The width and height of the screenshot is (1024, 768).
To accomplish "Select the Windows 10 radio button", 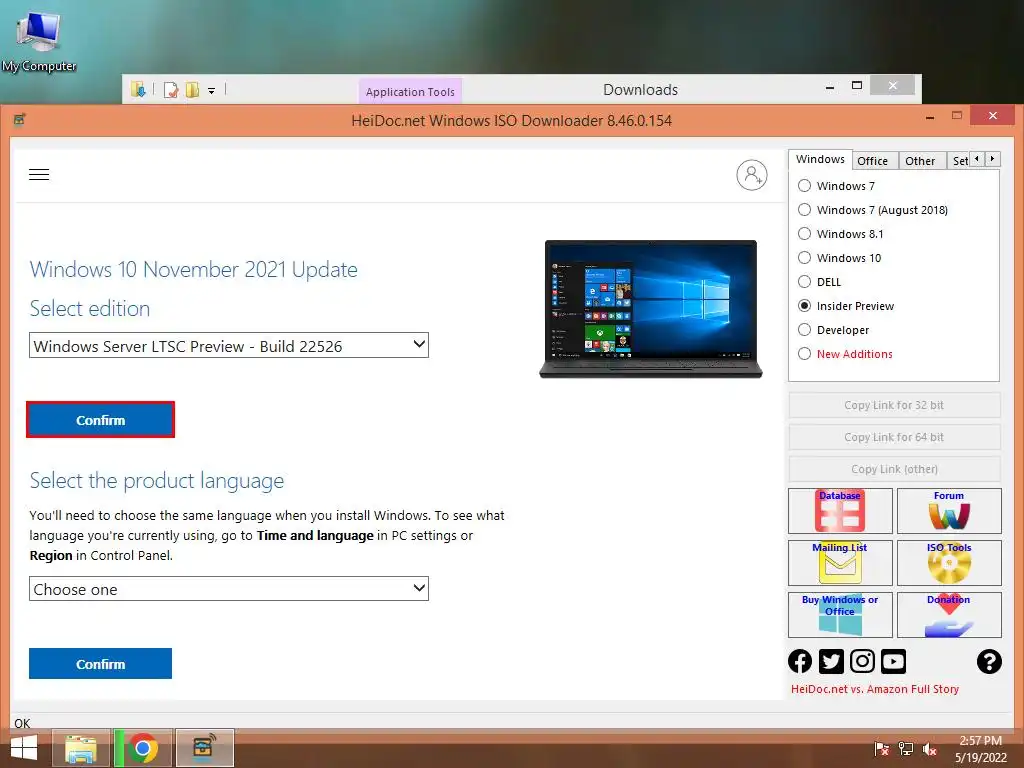I will pyautogui.click(x=805, y=258).
